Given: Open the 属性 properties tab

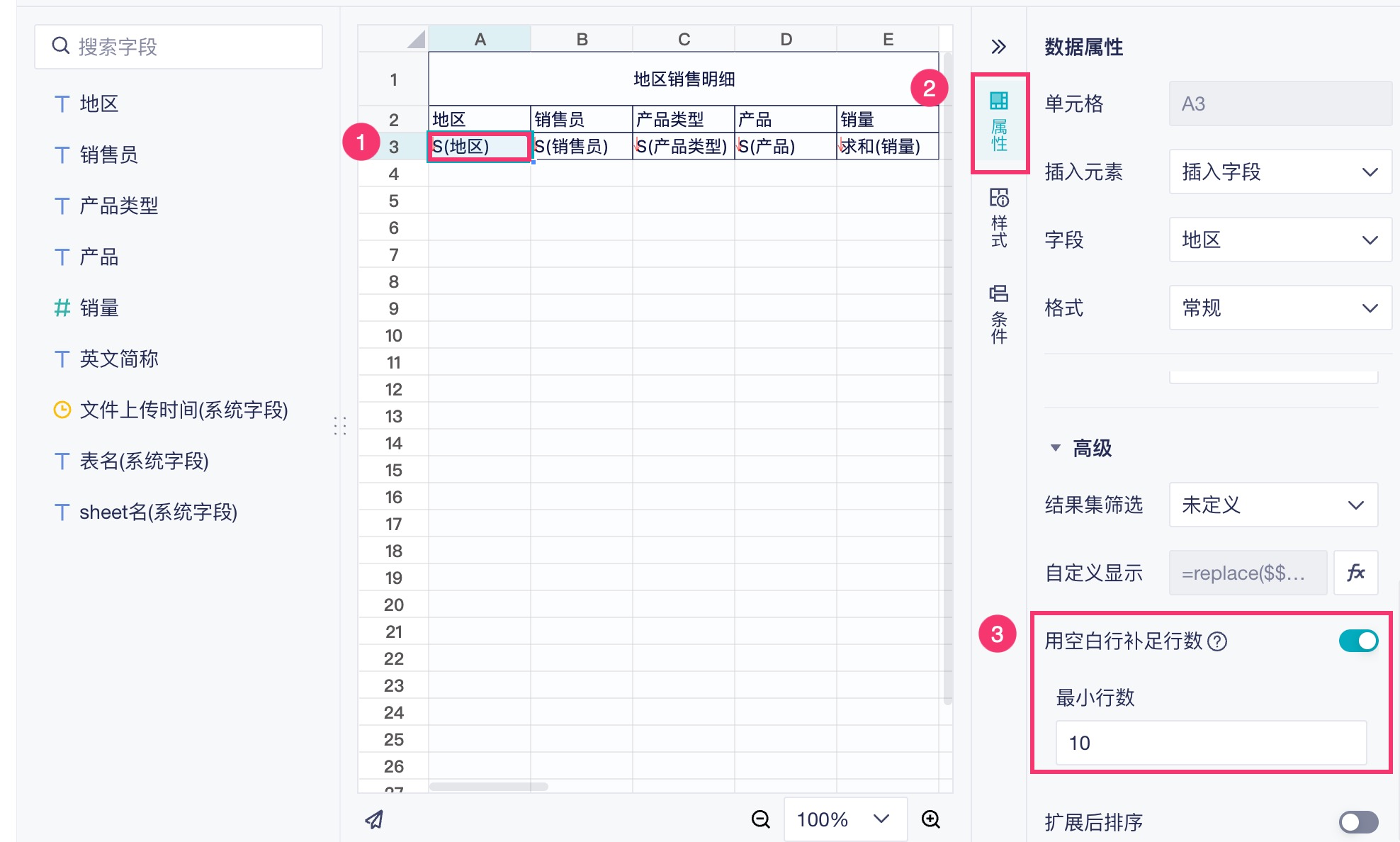Looking at the screenshot, I should pyautogui.click(x=999, y=122).
